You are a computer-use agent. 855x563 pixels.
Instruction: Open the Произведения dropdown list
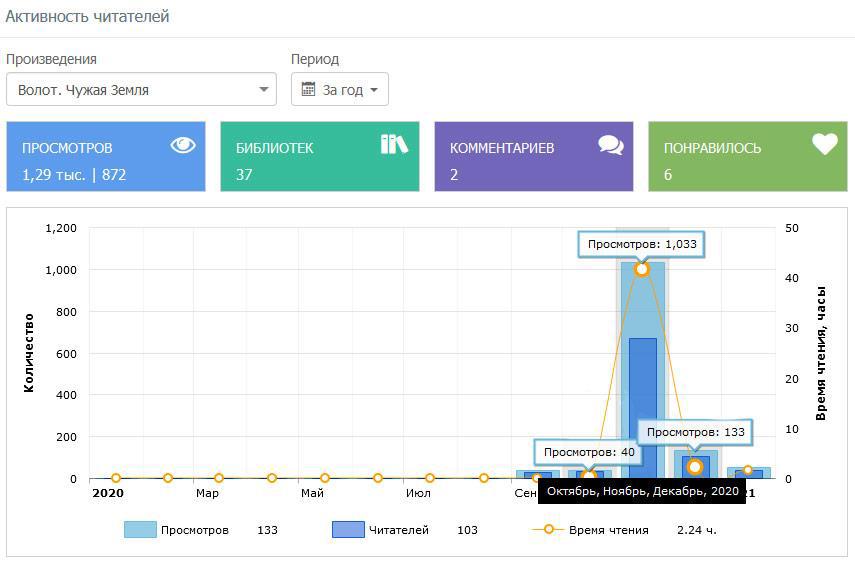pos(141,89)
